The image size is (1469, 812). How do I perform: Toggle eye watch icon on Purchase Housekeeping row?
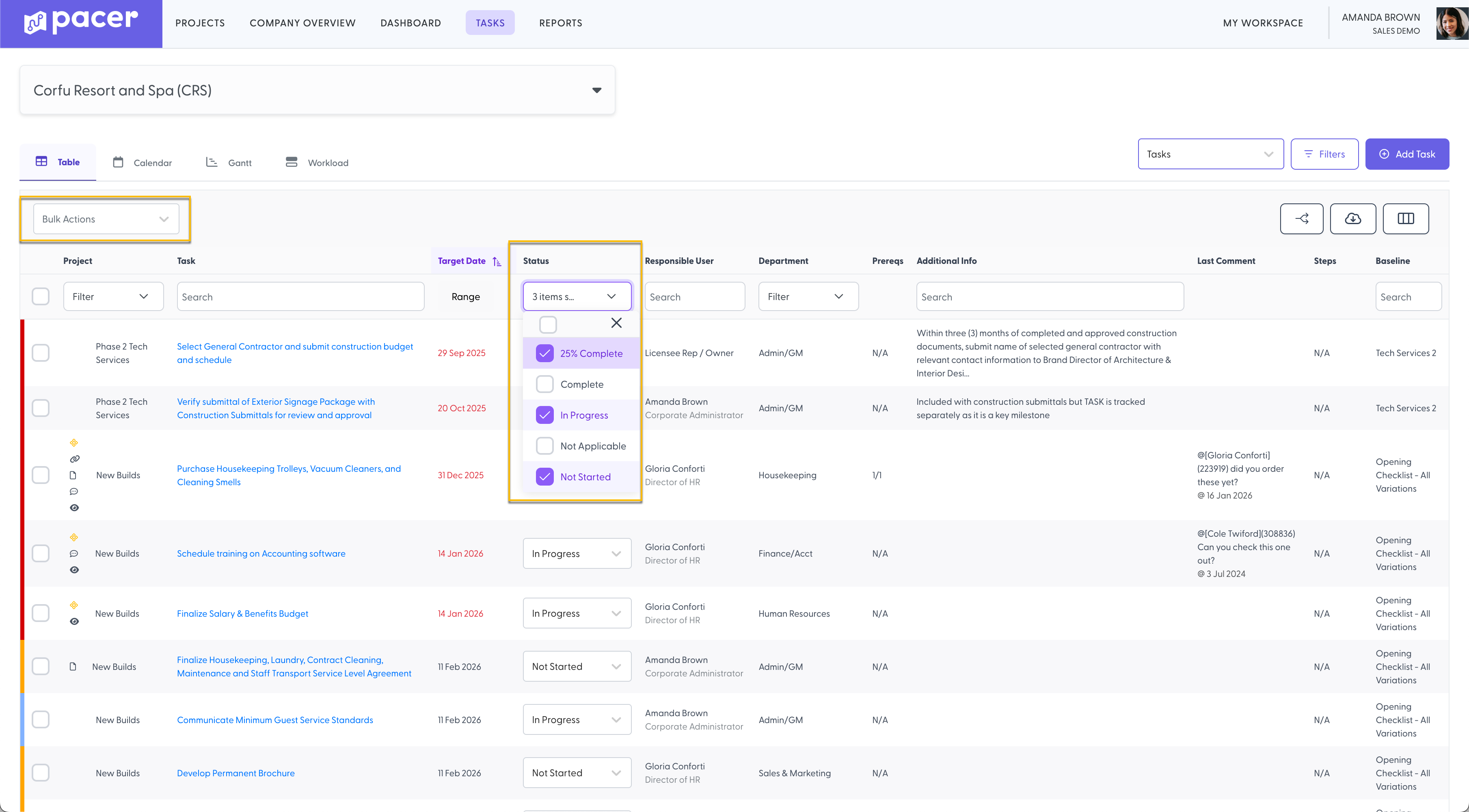point(74,508)
